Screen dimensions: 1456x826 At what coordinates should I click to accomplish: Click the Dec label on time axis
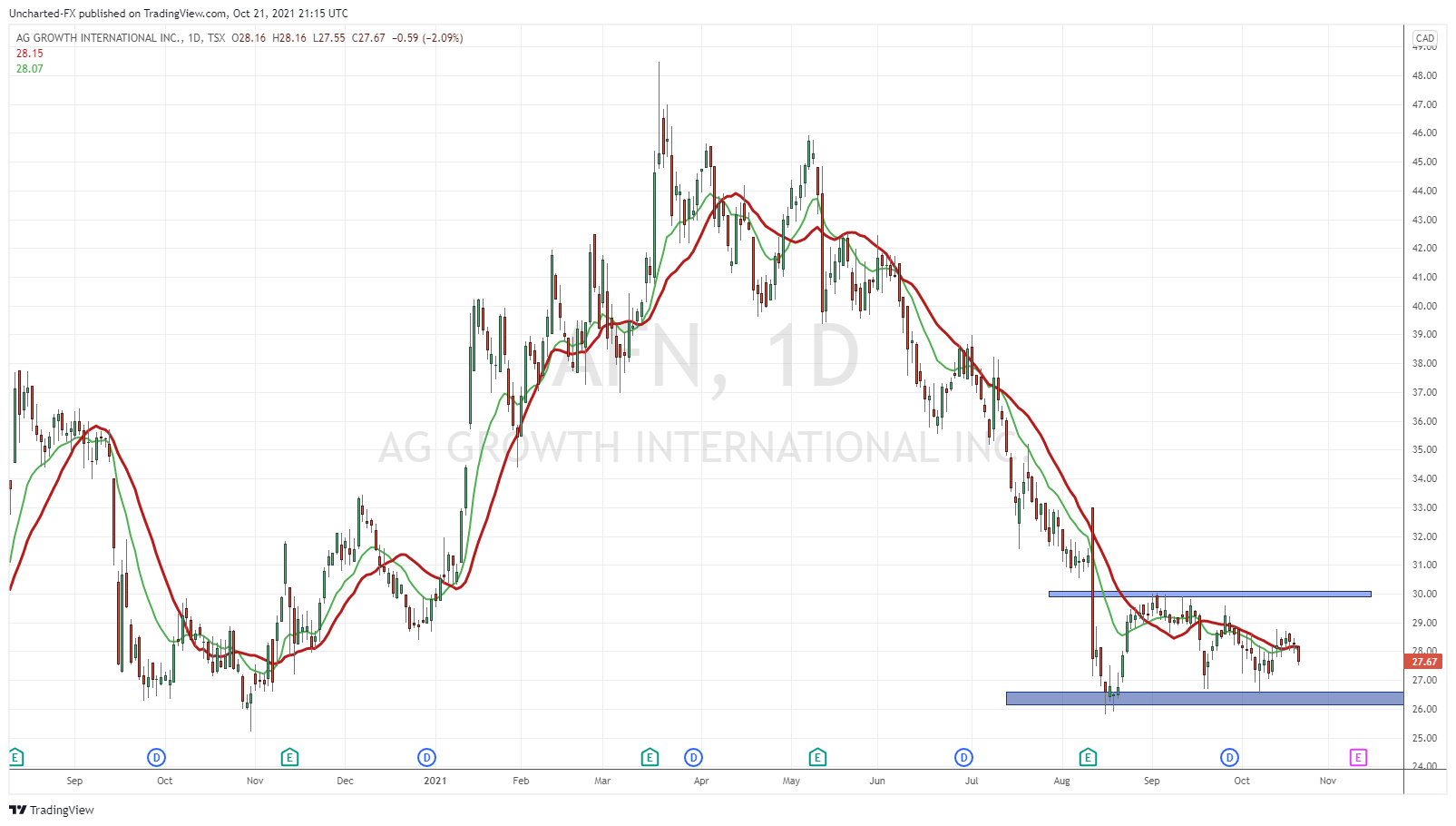pyautogui.click(x=345, y=781)
